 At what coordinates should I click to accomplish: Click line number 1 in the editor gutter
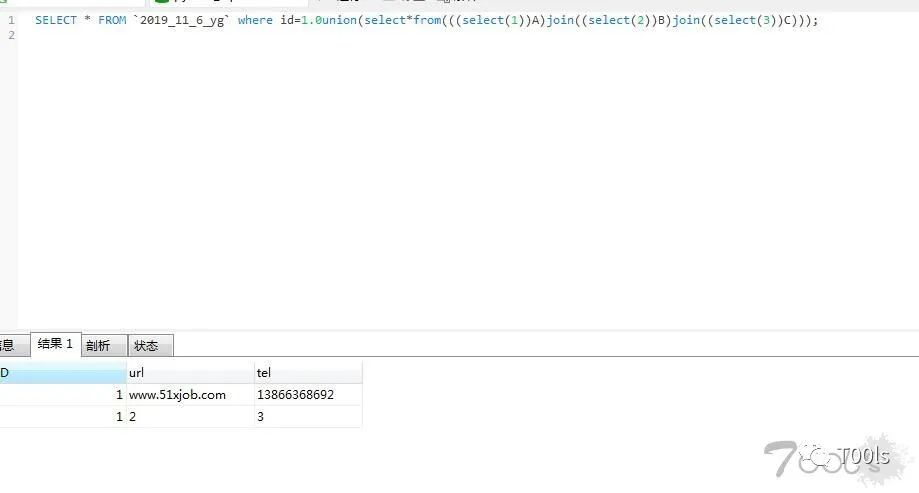tap(11, 20)
